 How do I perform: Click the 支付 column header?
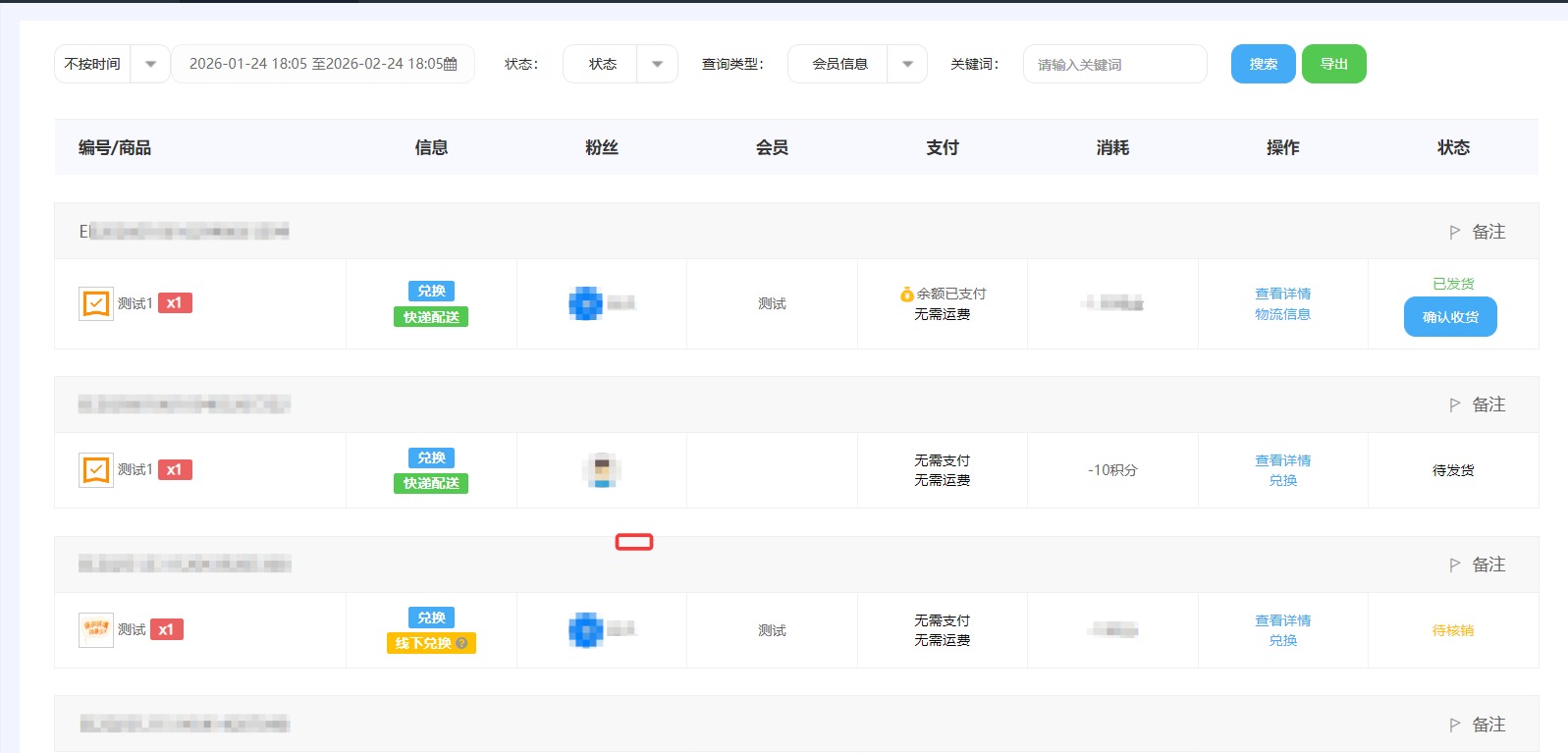[x=943, y=147]
